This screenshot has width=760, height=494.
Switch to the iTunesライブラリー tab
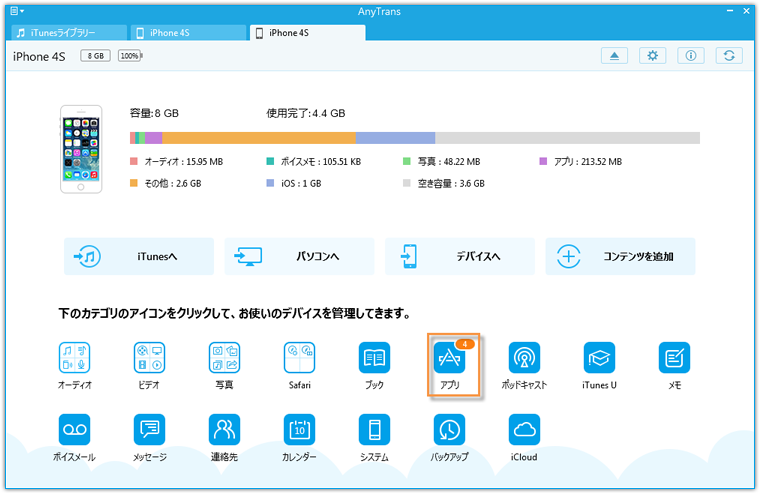(69, 32)
